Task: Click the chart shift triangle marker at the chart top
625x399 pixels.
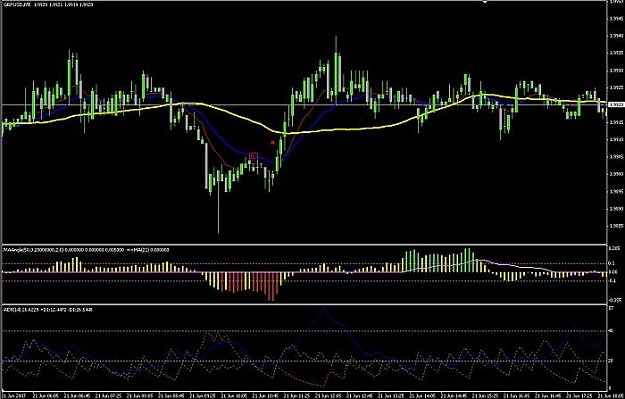Action: click(x=485, y=2)
